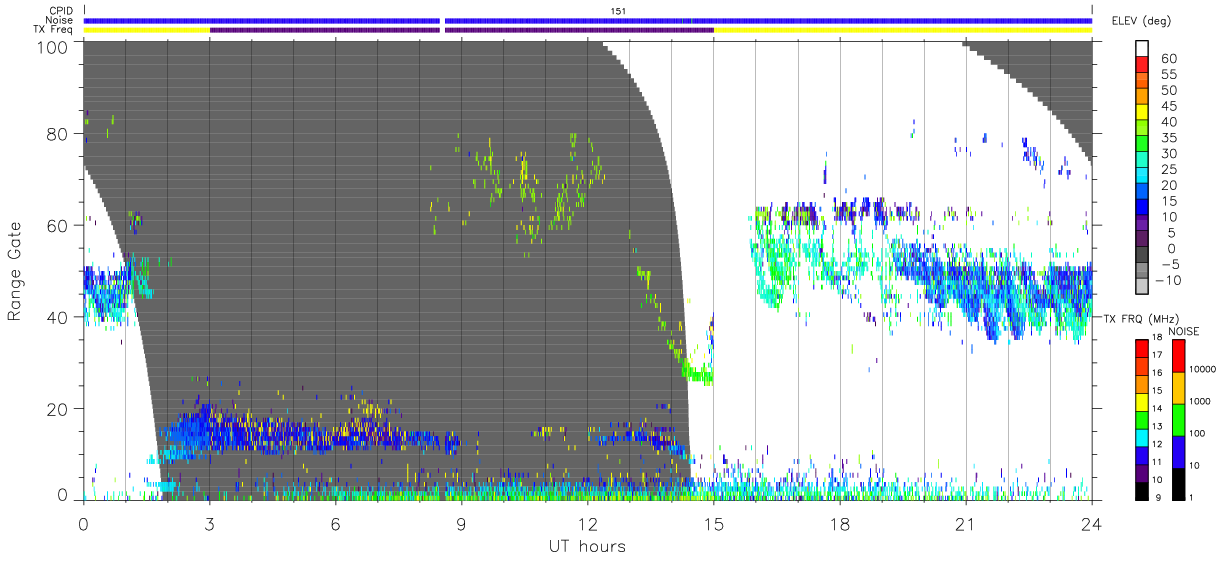Viewport: 1228px width, 567px height.
Task: Click the '15' tick on the UT hours axis
Action: (713, 524)
